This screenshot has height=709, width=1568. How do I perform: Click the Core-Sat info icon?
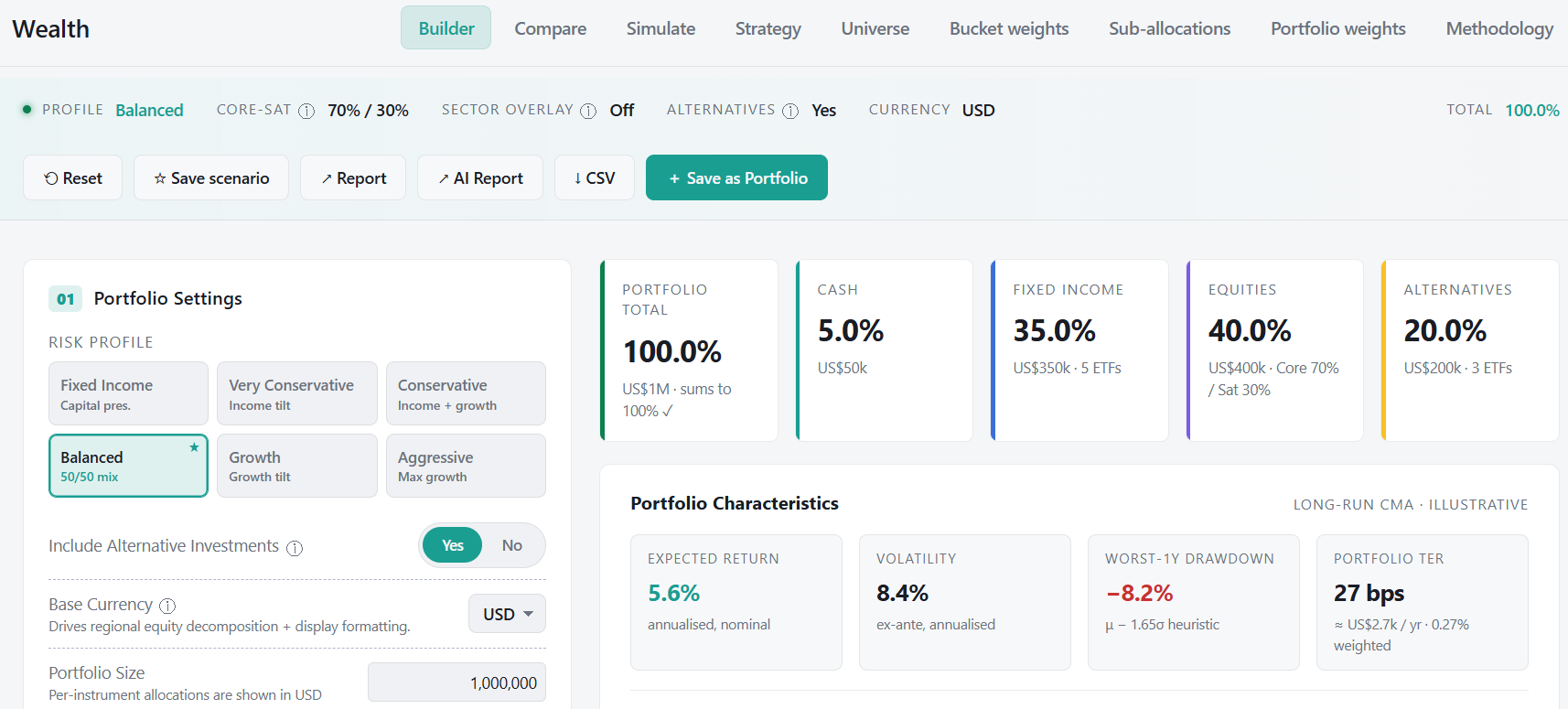(306, 111)
